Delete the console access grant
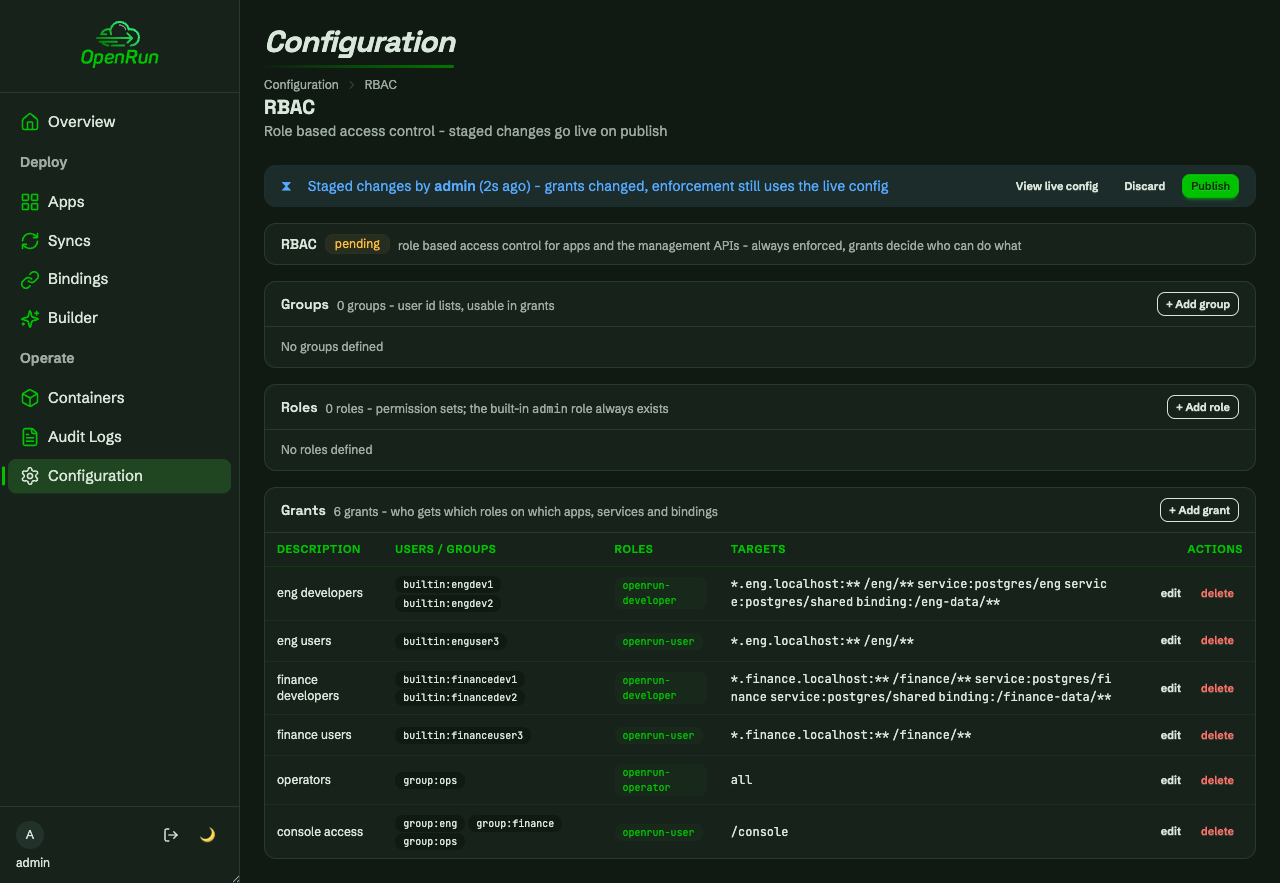 1217,831
